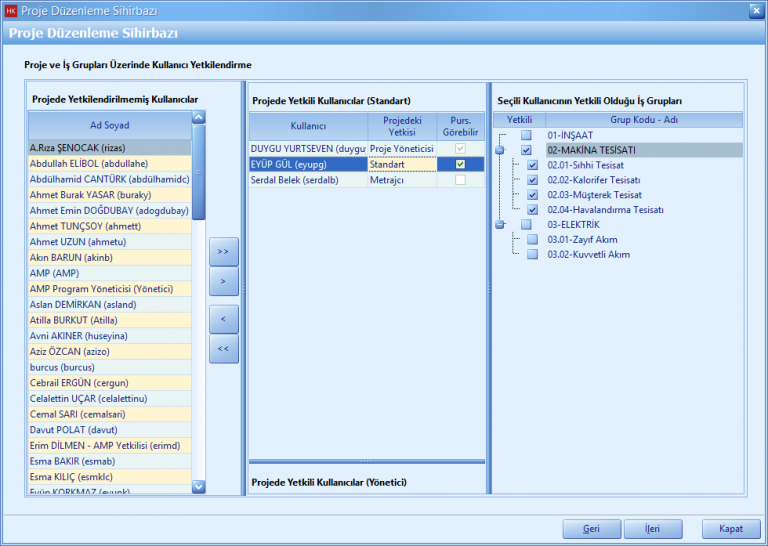Collapse the 03-ELEKTRİK tree node

click(499, 225)
